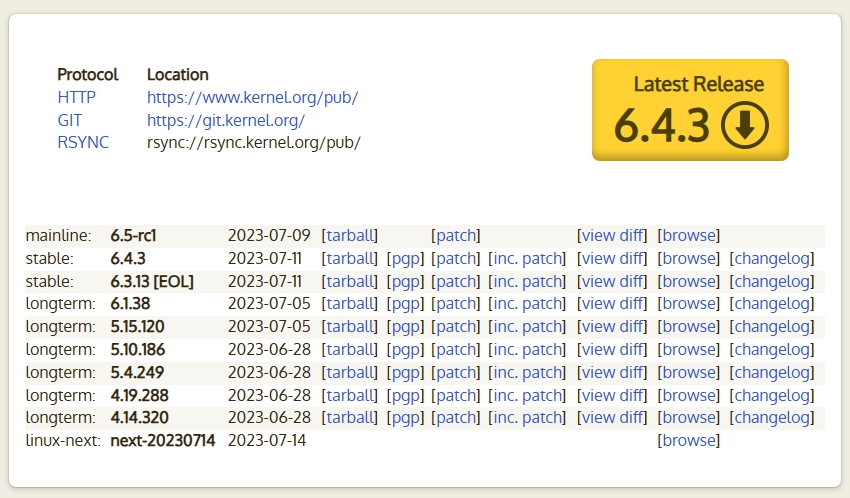
Task: View diff for stable 6.4.3
Action: point(612,258)
